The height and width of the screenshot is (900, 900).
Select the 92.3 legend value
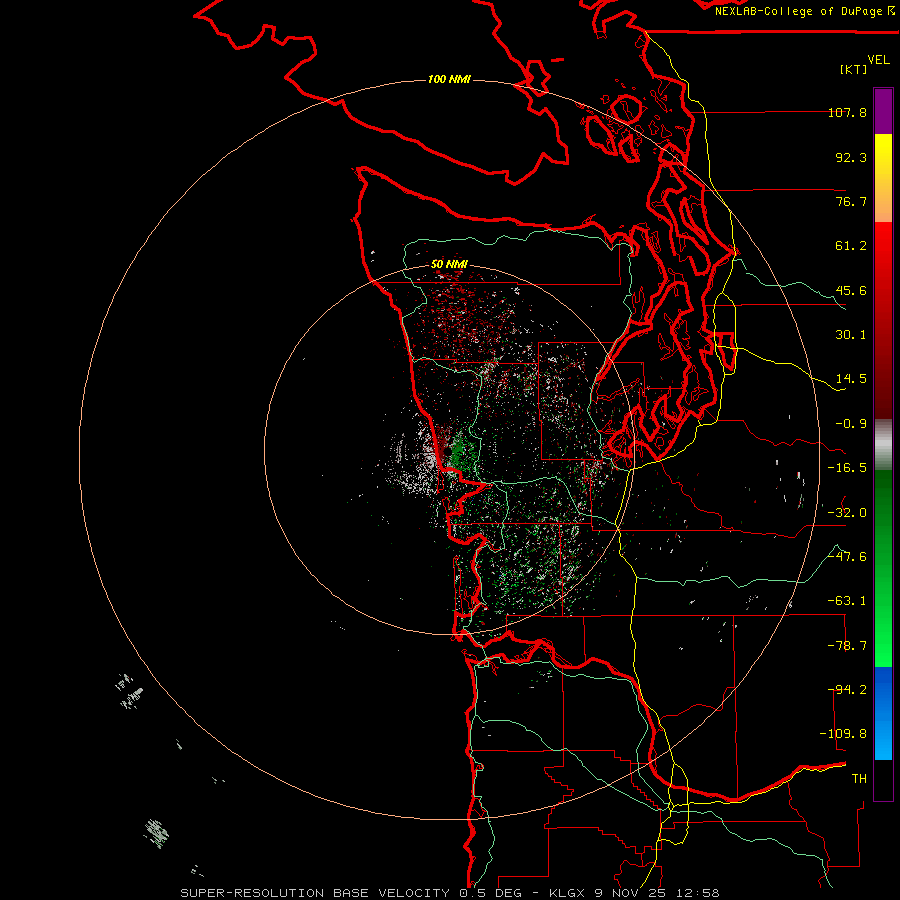point(851,157)
